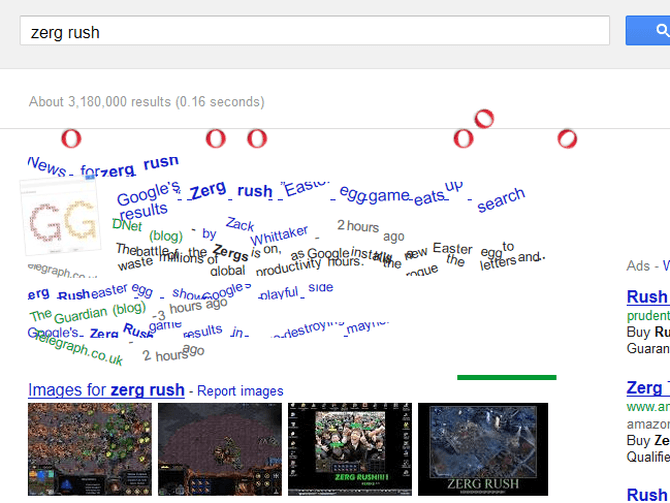Click the green prudent ad URL
The height and width of the screenshot is (503, 670).
tap(648, 316)
